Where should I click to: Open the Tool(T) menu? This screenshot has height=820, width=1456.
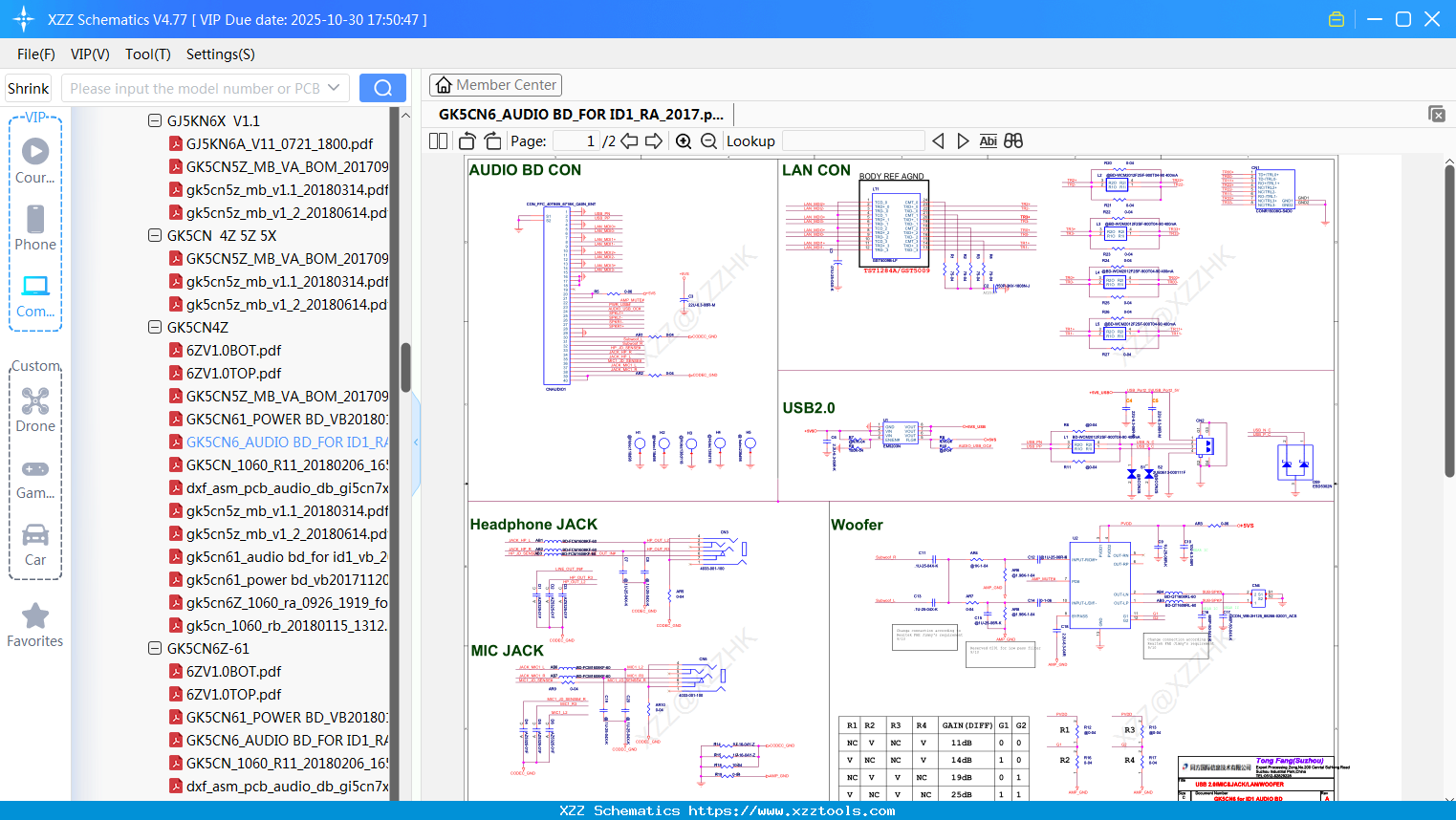pyautogui.click(x=147, y=54)
